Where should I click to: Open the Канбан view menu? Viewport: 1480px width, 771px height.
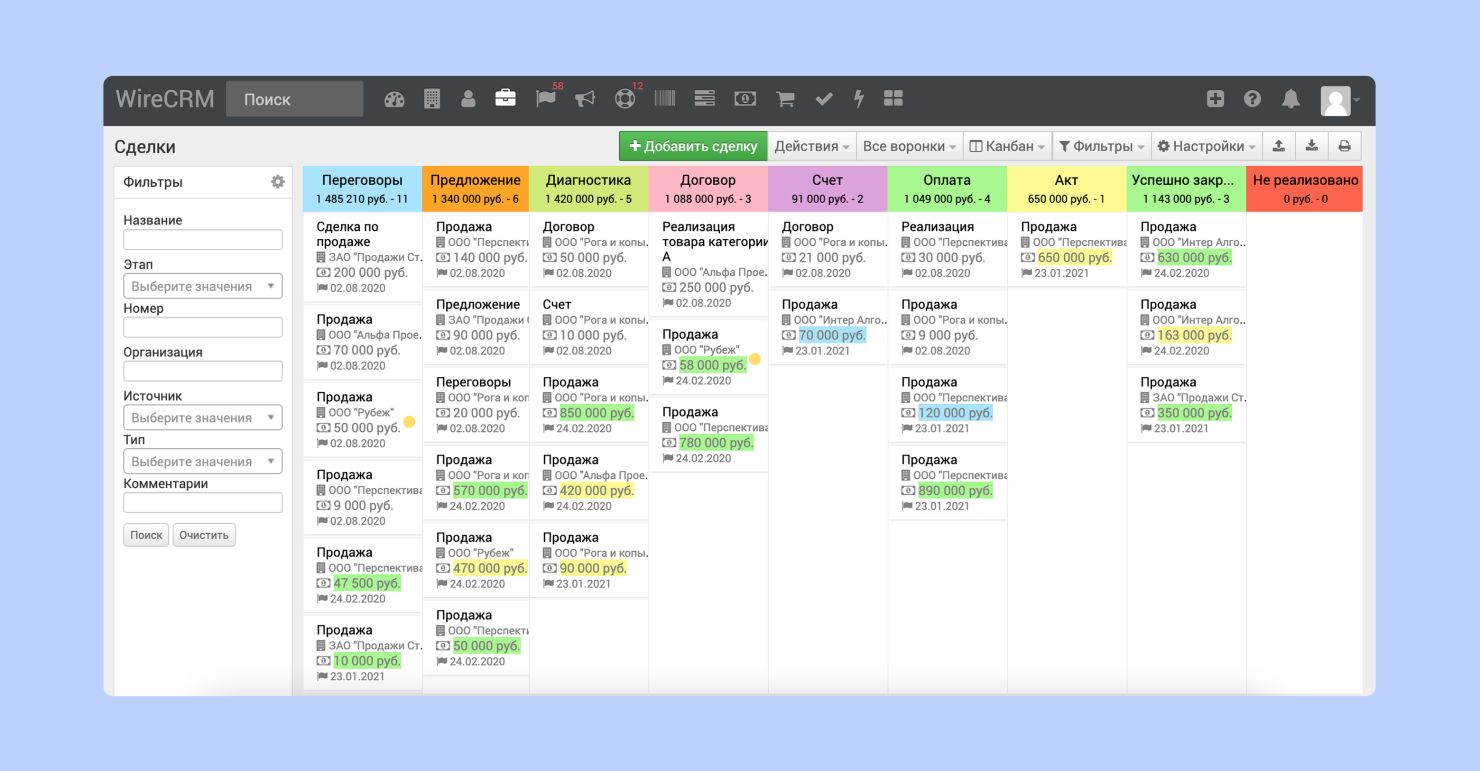[x=1008, y=146]
